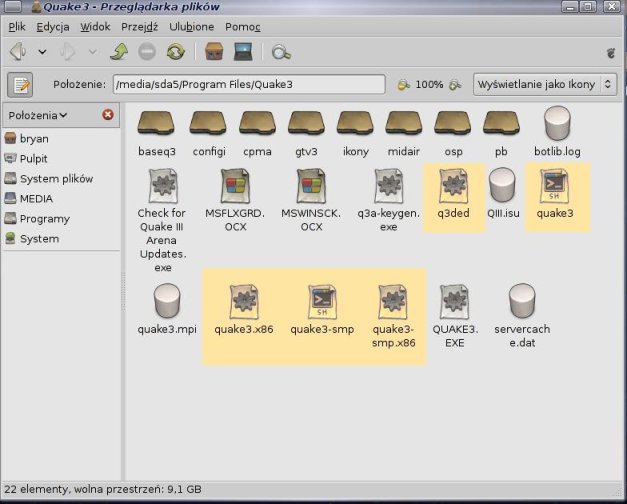Open the Edycja menu
Image resolution: width=627 pixels, height=504 pixels.
[53, 27]
